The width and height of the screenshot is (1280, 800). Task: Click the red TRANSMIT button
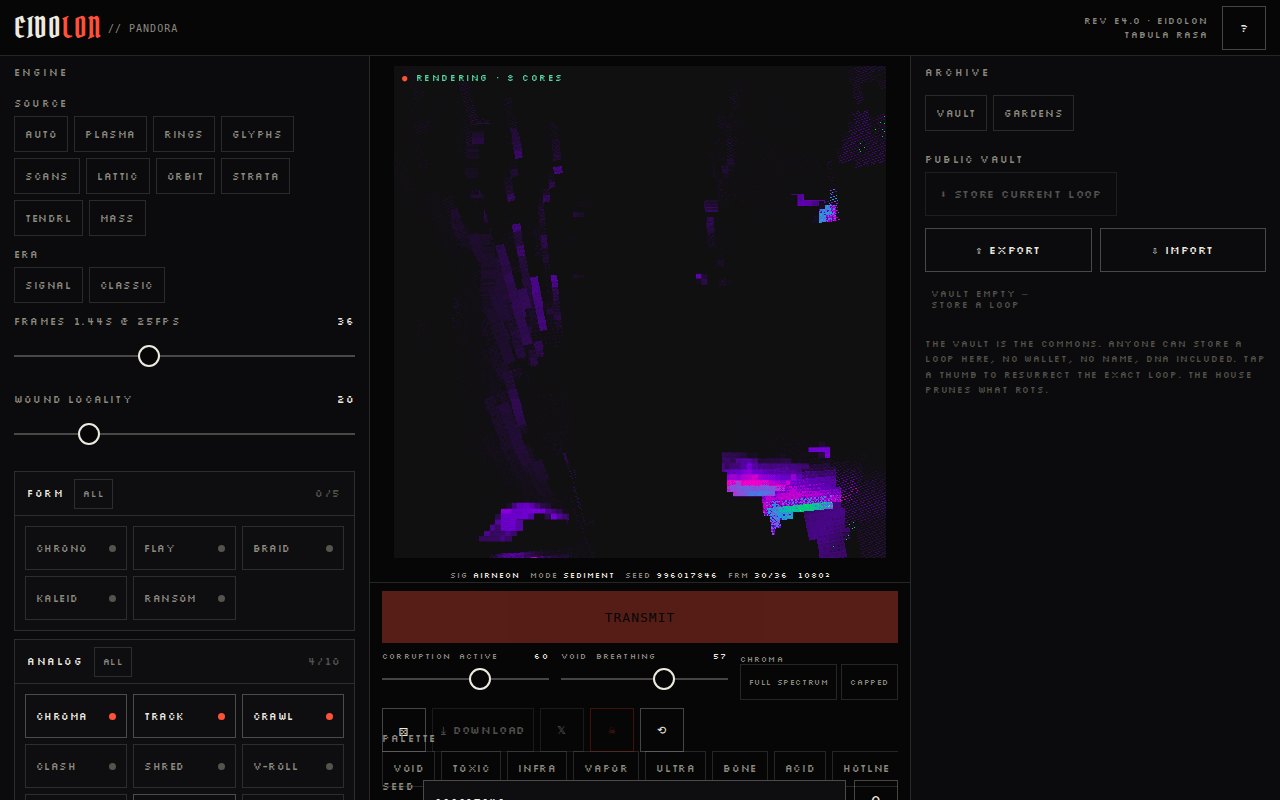coord(640,617)
